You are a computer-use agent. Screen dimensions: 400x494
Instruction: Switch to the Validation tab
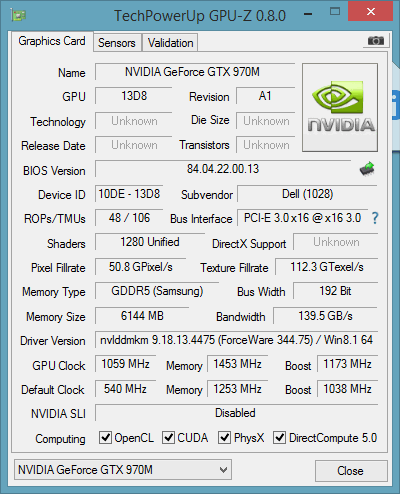click(170, 43)
